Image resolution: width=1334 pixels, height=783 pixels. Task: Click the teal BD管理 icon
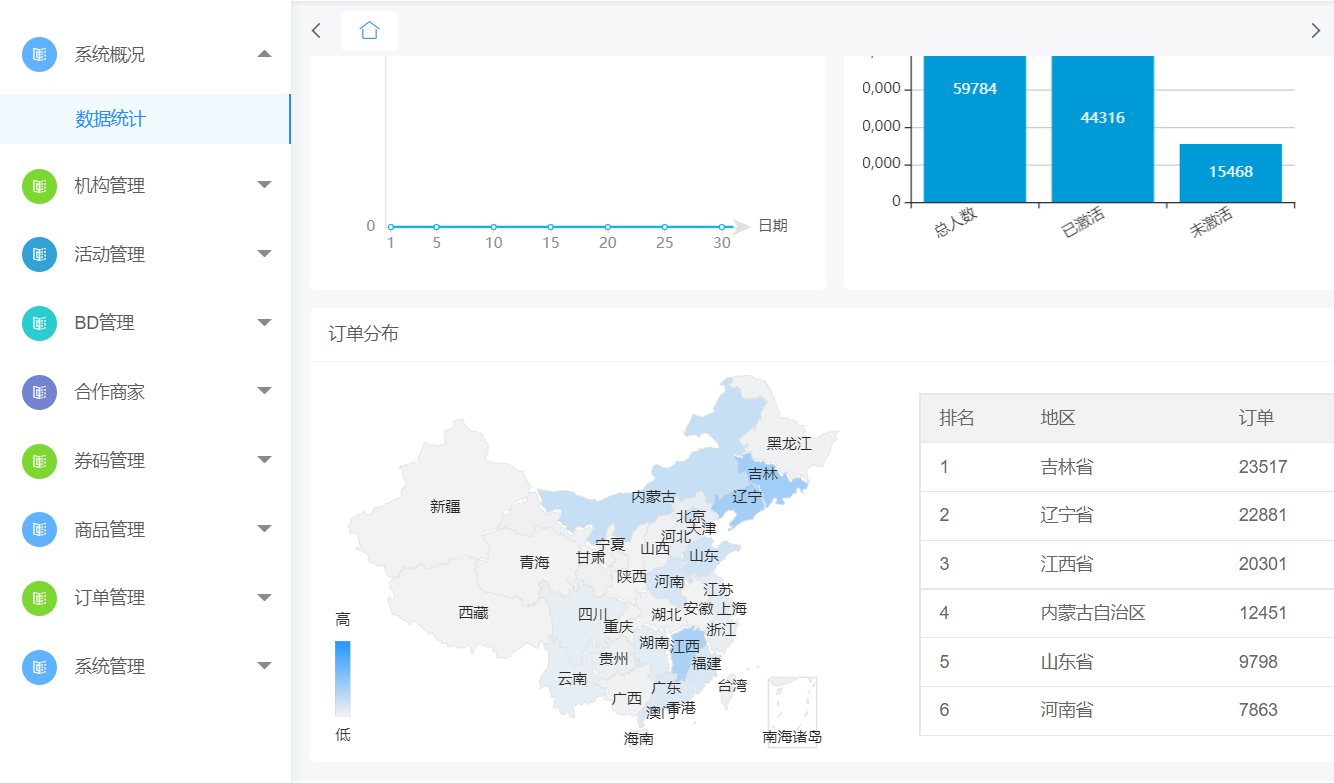coord(39,323)
